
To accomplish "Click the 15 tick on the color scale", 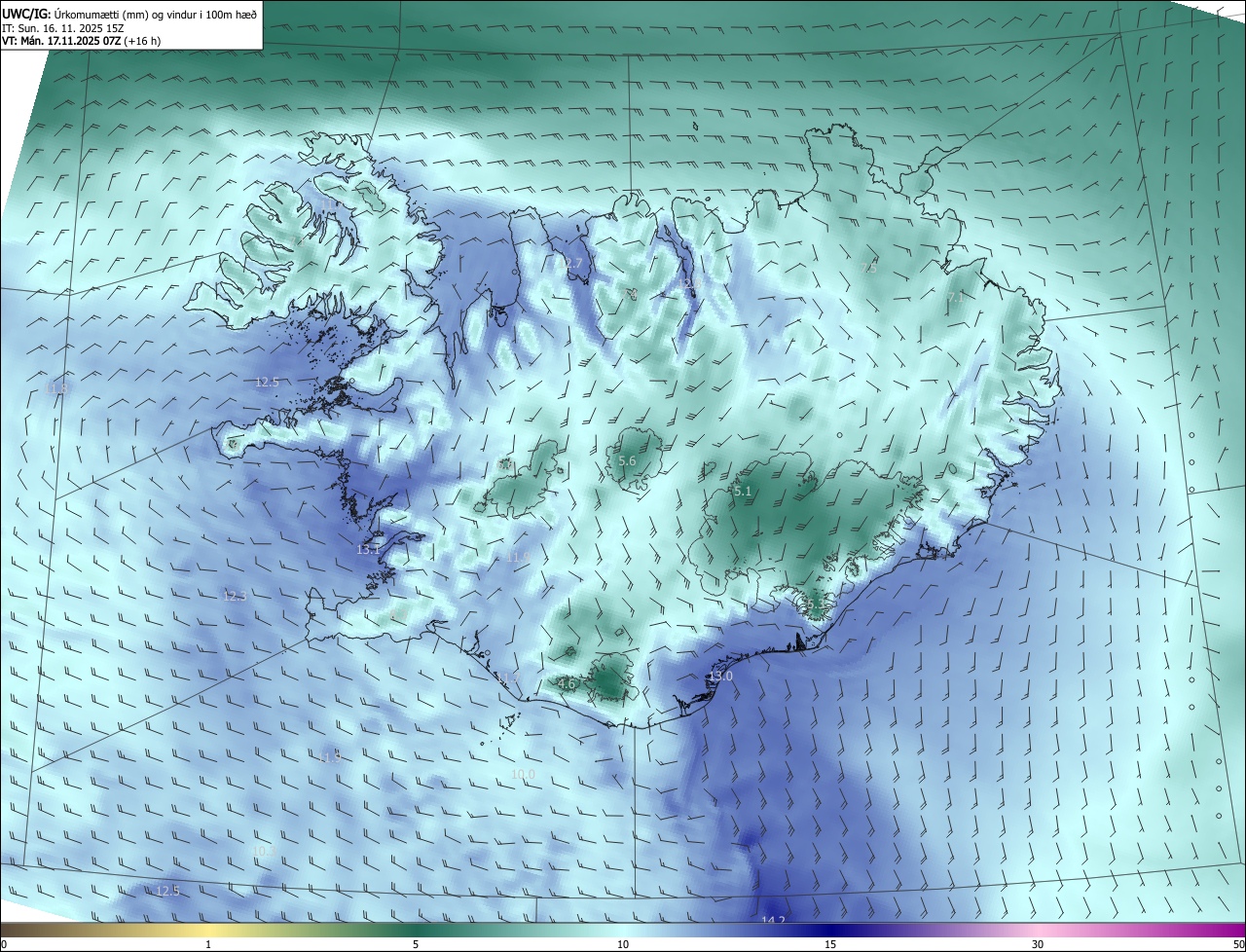I will point(830,944).
